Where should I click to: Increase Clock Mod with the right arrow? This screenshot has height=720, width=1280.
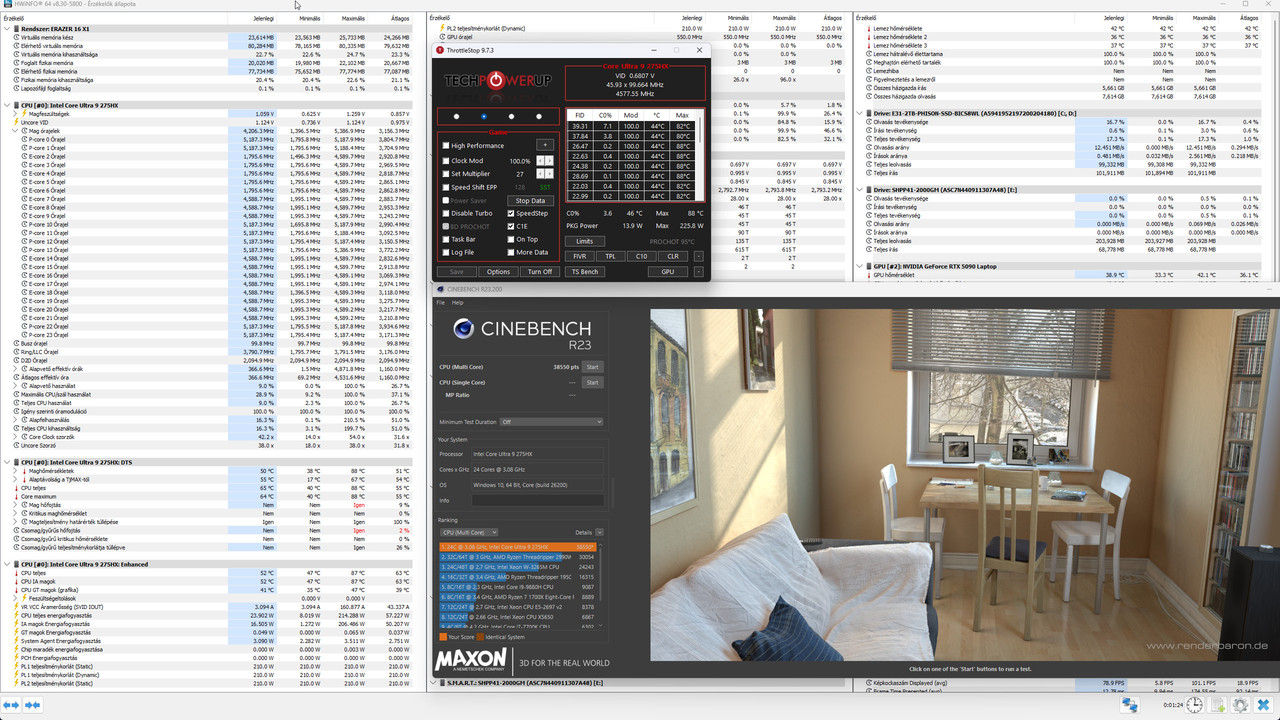pyautogui.click(x=549, y=160)
